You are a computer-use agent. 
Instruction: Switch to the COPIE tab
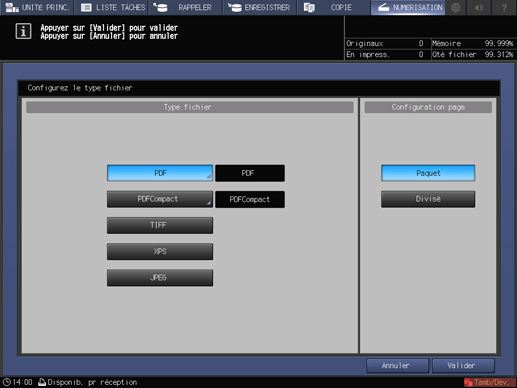click(x=333, y=7)
